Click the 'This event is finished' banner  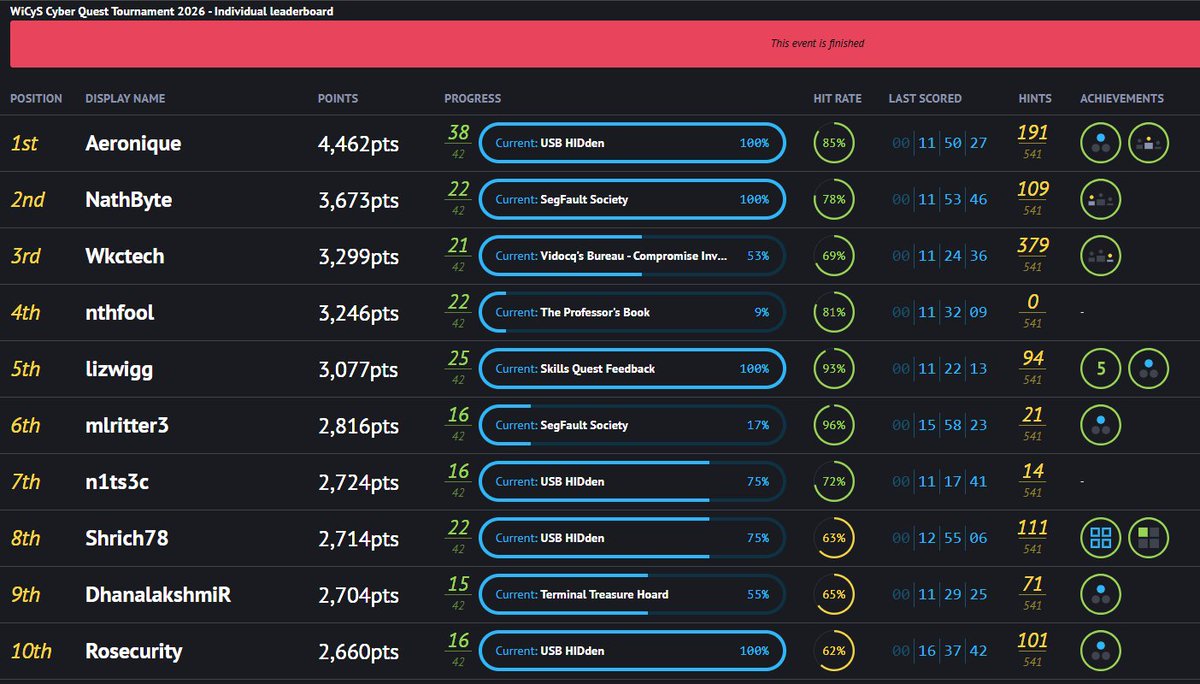605,44
